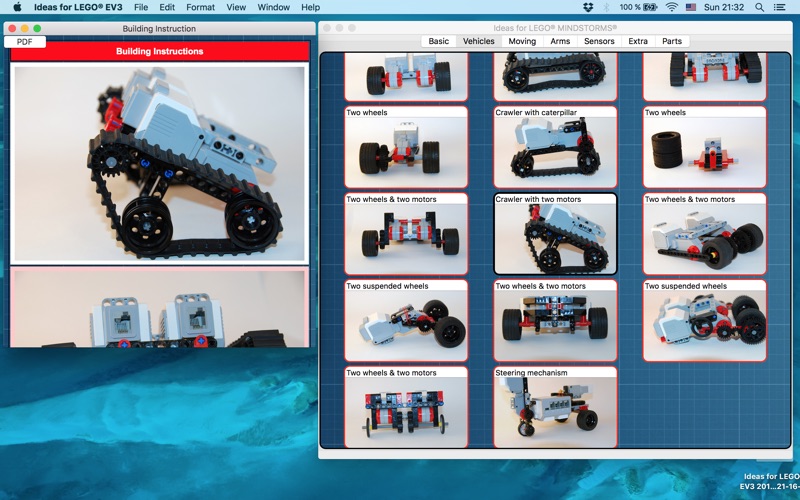Click the Ideas for LEGO MINDSTORMS window title
The width and height of the screenshot is (800, 500).
pos(555,28)
